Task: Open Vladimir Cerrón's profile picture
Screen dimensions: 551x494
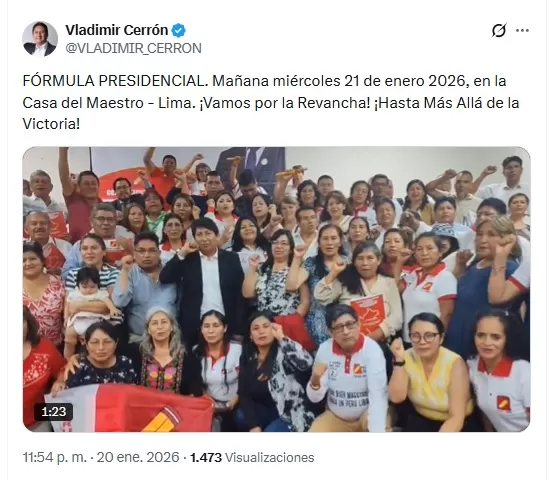Action: [40, 39]
